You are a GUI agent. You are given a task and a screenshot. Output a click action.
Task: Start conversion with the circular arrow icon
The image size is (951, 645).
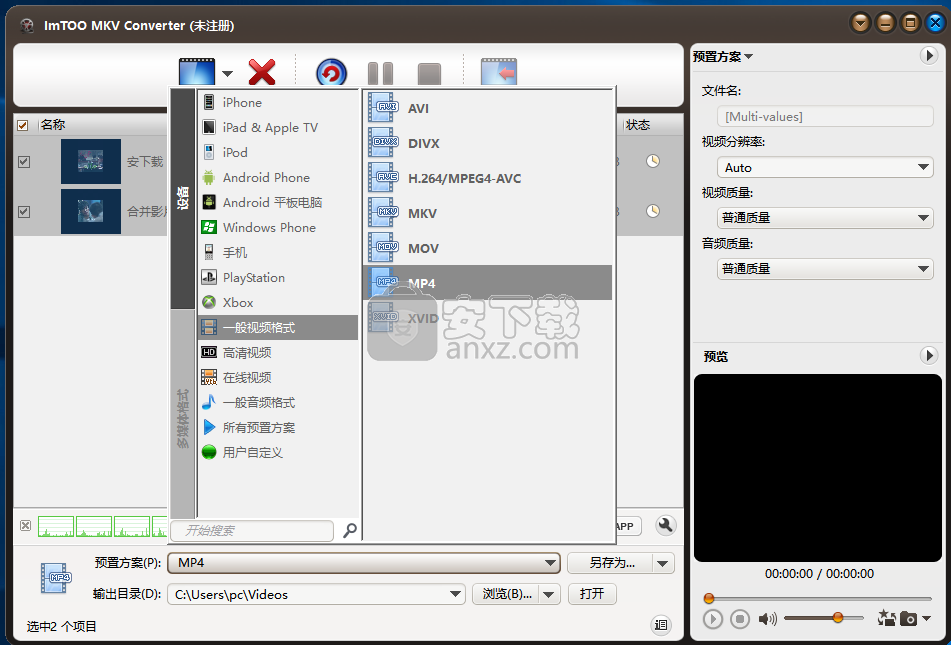click(x=331, y=73)
